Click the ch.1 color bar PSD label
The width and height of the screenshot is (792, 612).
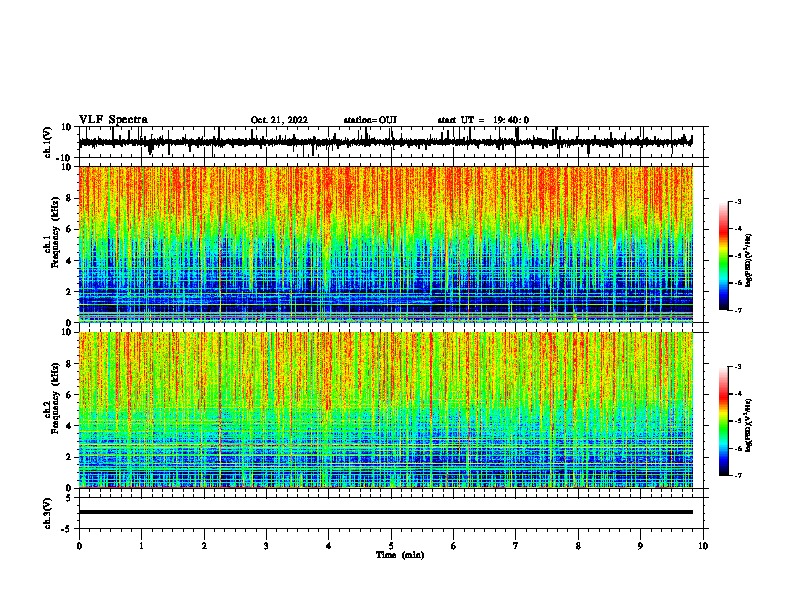(x=749, y=260)
